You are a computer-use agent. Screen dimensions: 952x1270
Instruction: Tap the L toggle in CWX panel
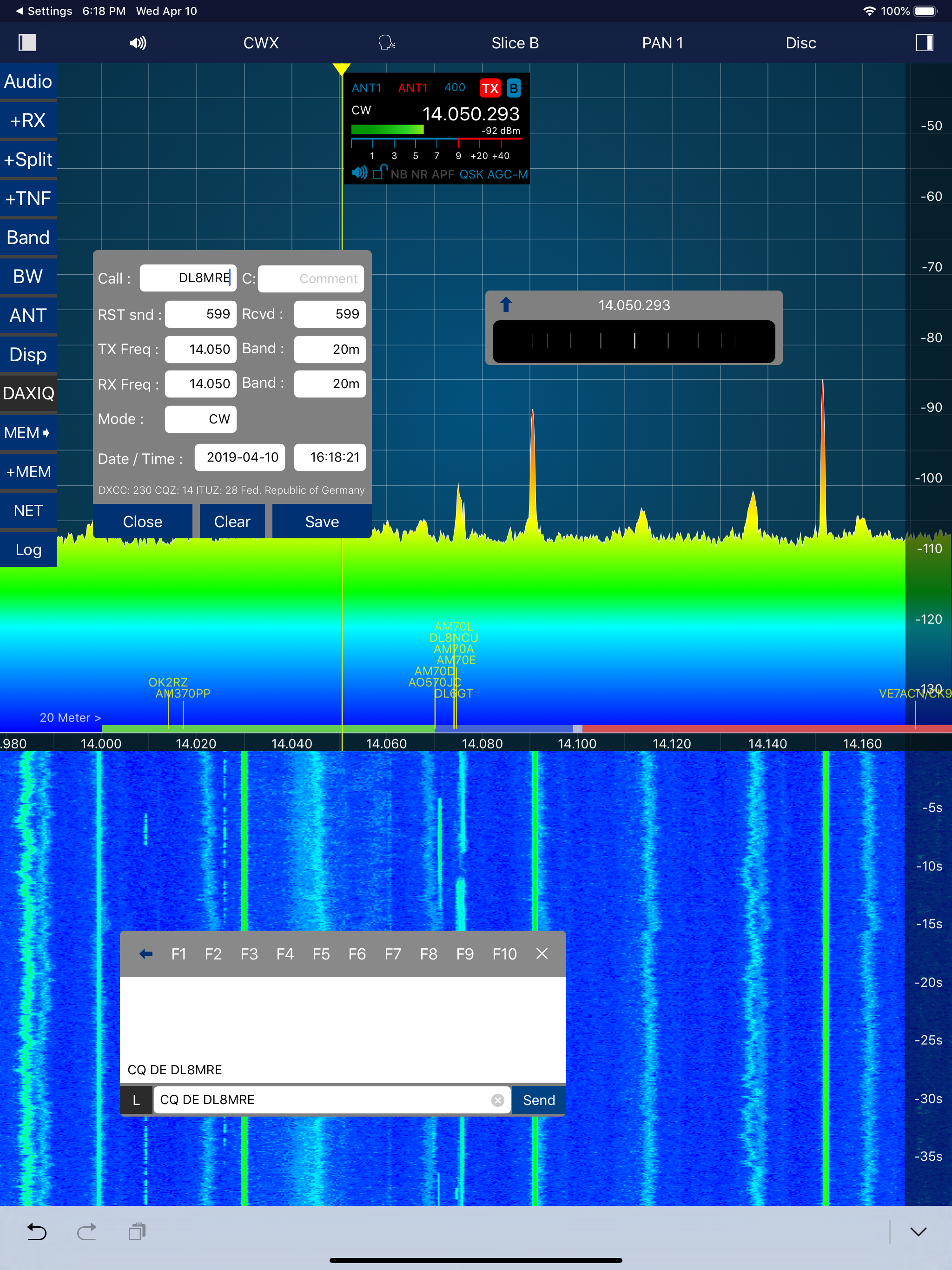point(136,1100)
